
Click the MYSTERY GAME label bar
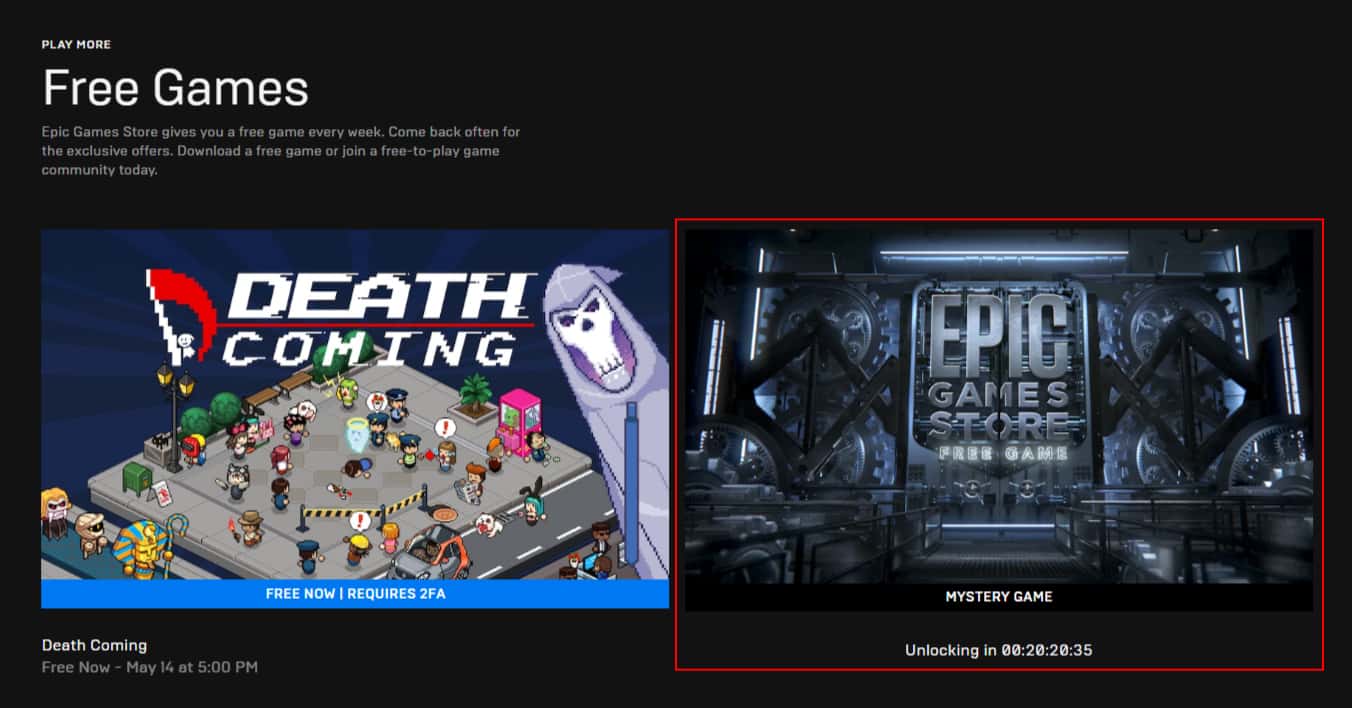[999, 596]
